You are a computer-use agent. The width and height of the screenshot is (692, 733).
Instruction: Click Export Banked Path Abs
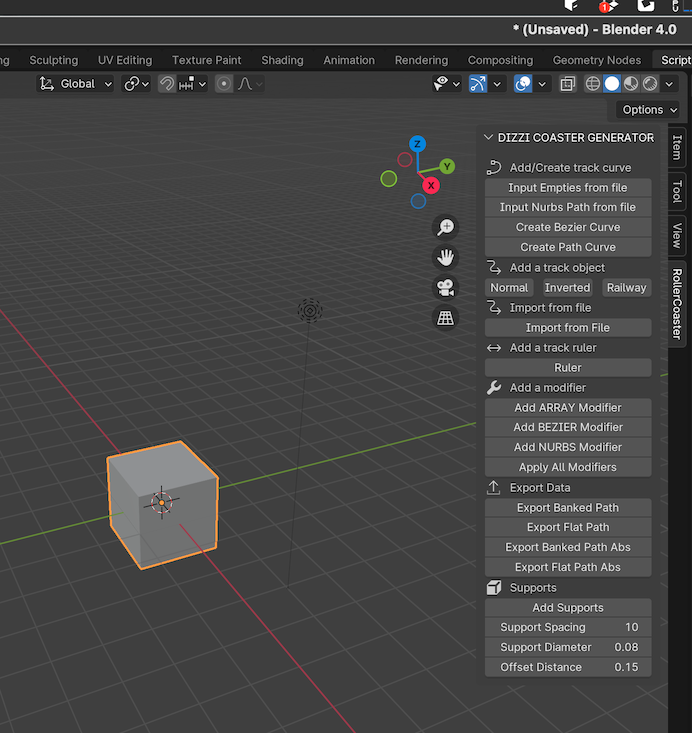[568, 548]
